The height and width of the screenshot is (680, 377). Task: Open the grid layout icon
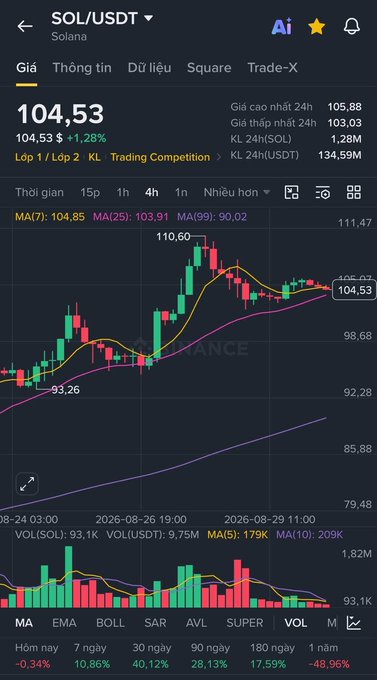pos(354,192)
